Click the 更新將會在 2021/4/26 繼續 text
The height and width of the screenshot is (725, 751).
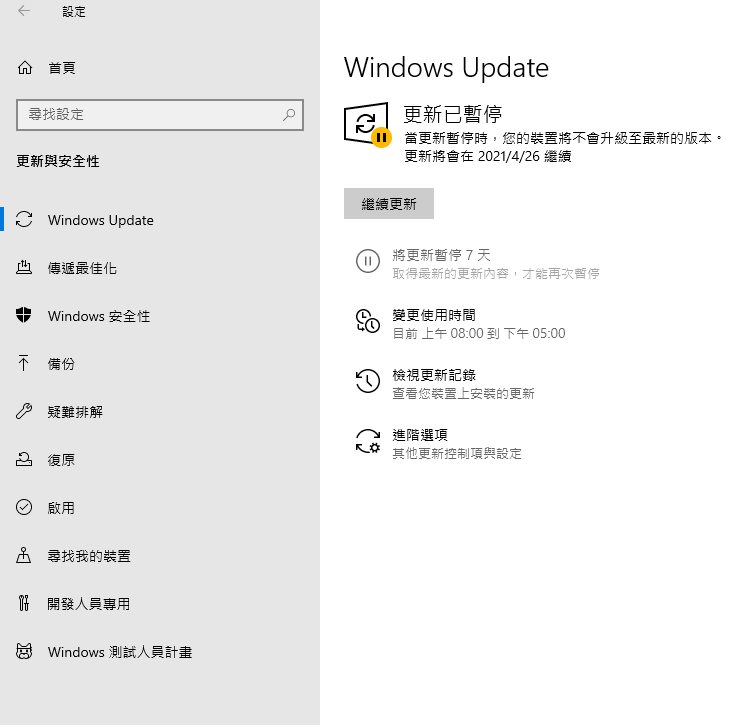click(488, 156)
